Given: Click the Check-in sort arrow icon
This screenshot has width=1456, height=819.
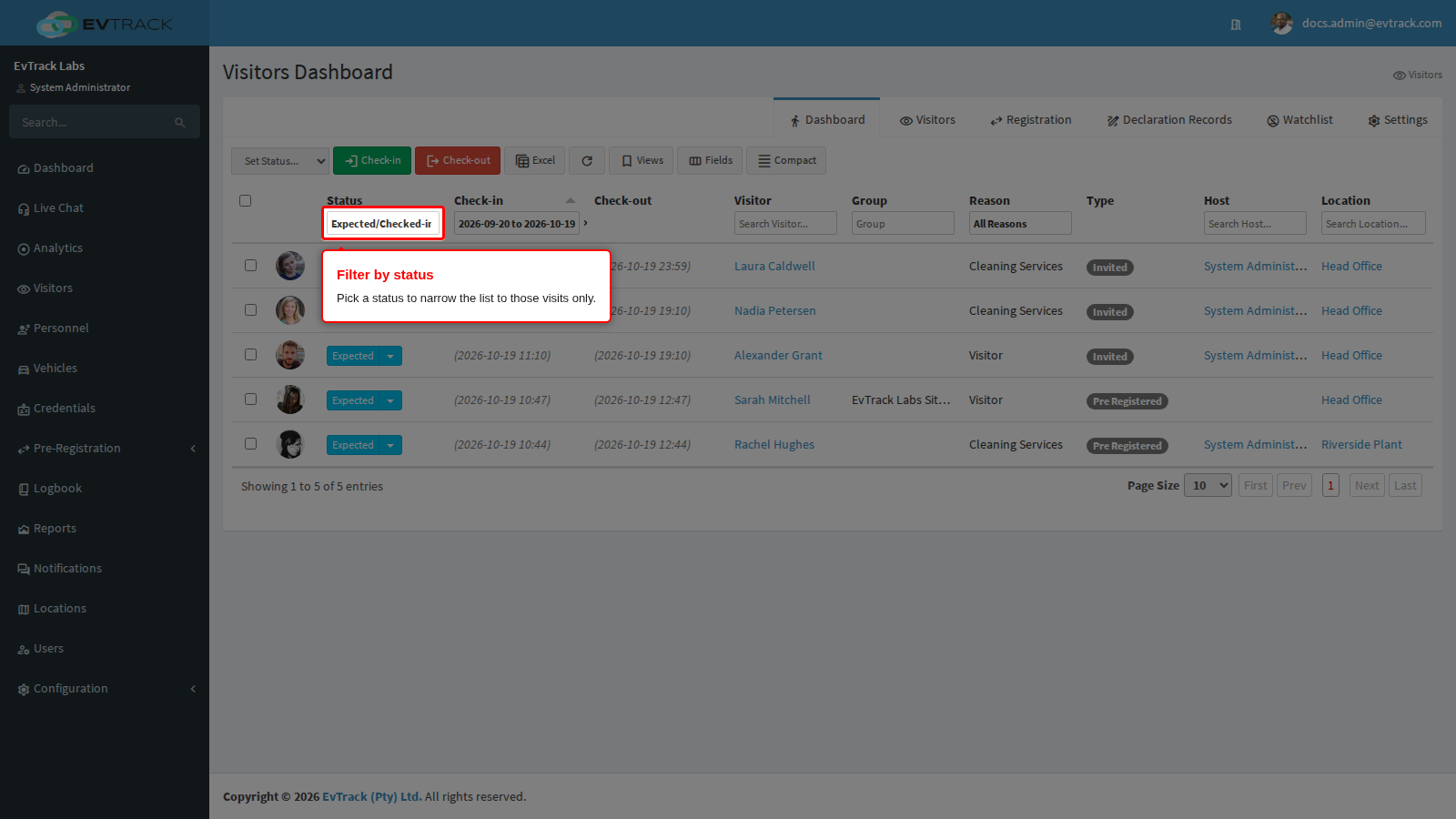Looking at the screenshot, I should click(571, 201).
